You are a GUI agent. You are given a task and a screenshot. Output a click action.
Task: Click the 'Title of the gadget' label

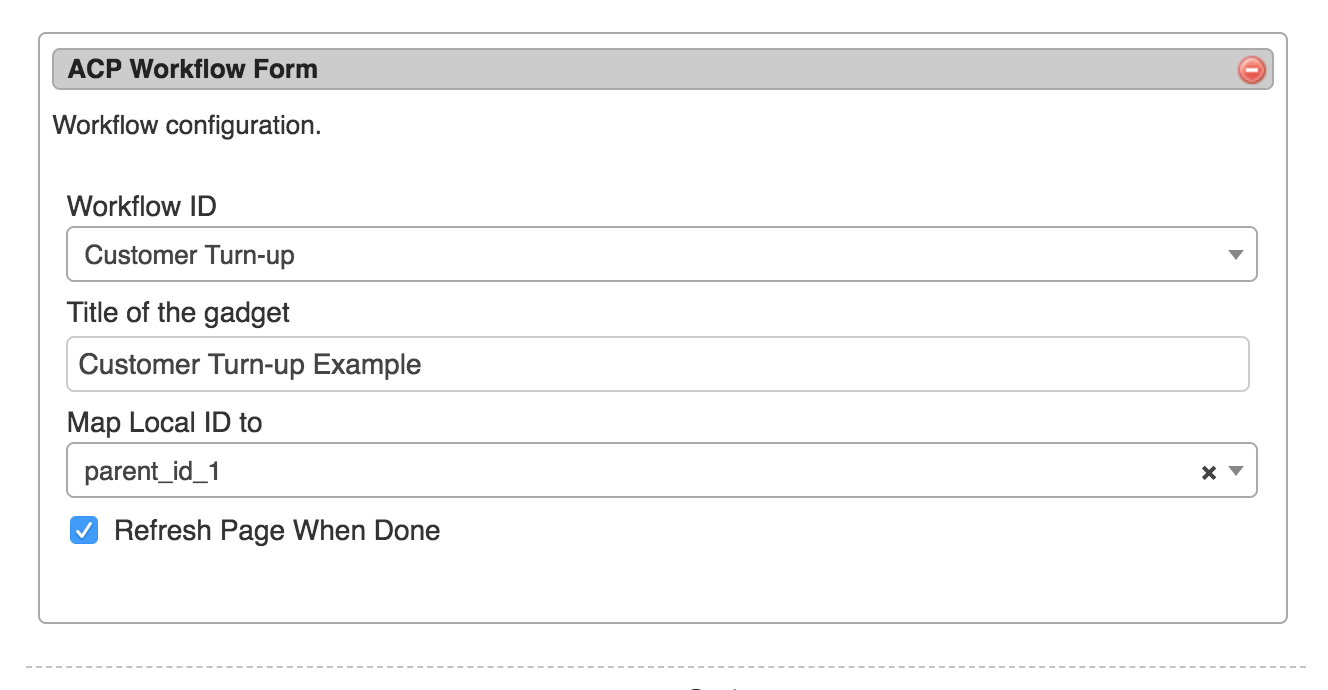(x=178, y=313)
